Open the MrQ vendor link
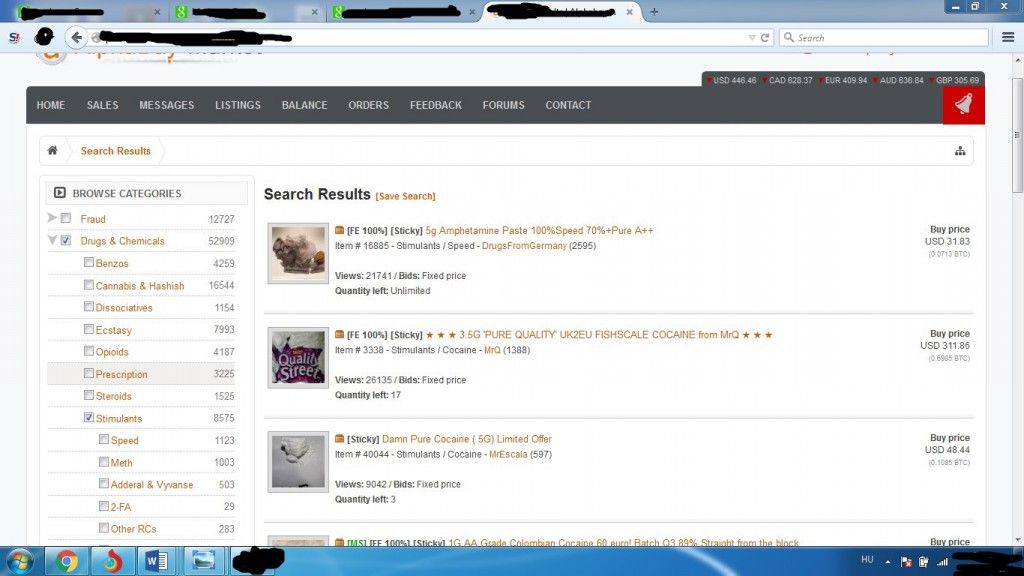Image resolution: width=1024 pixels, height=576 pixels. click(492, 350)
